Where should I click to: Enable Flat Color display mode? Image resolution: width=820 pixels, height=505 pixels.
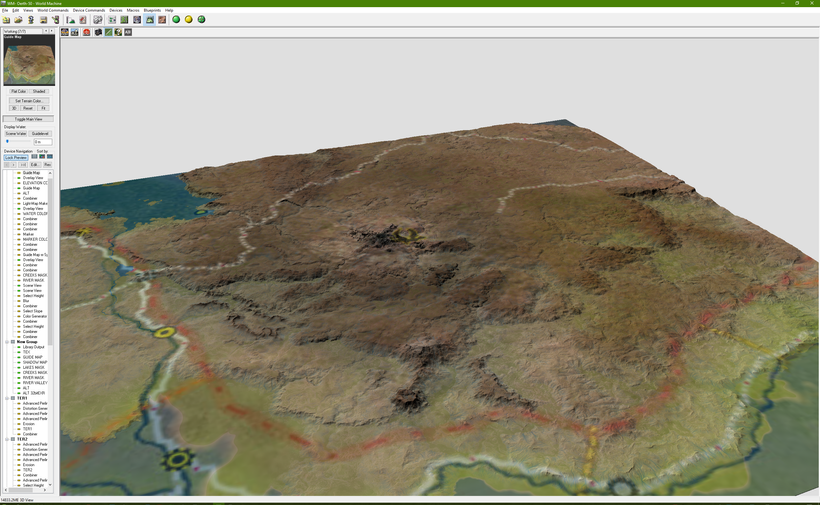(x=18, y=91)
